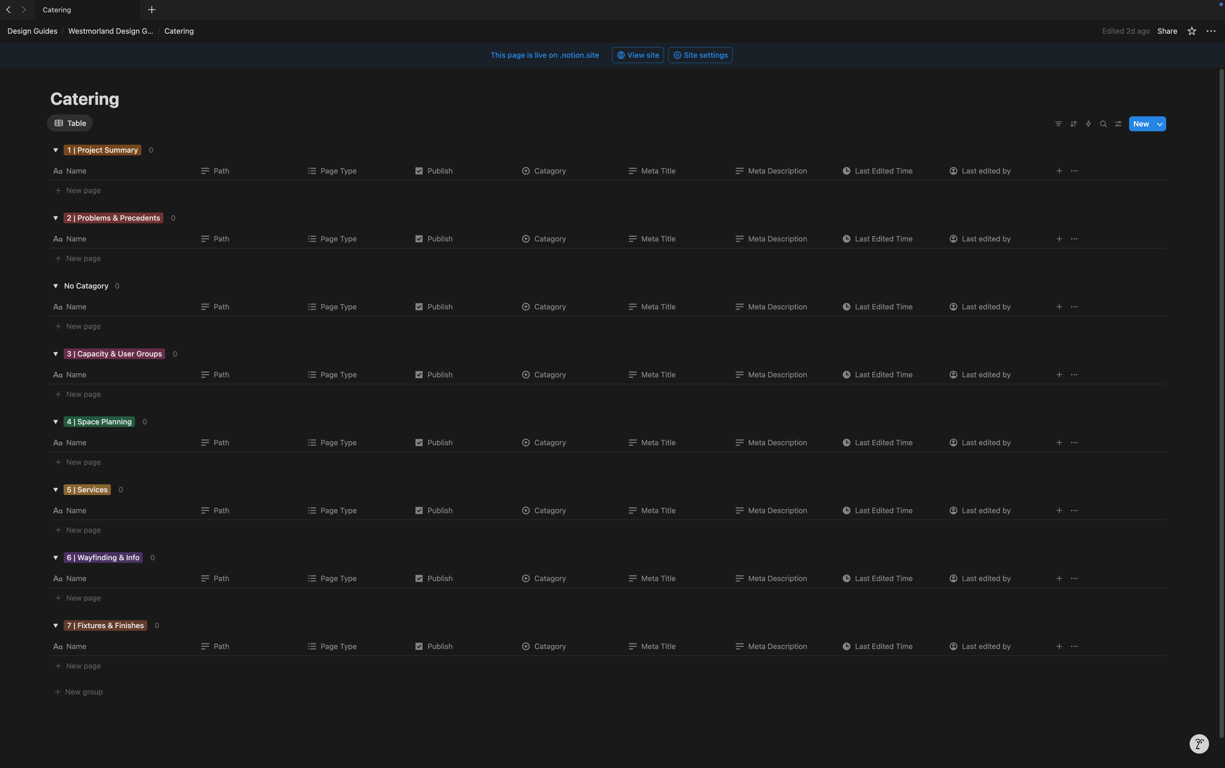Viewport: 1225px width, 768px height.
Task: Add property in Problems & Precedents group
Action: coord(1059,239)
